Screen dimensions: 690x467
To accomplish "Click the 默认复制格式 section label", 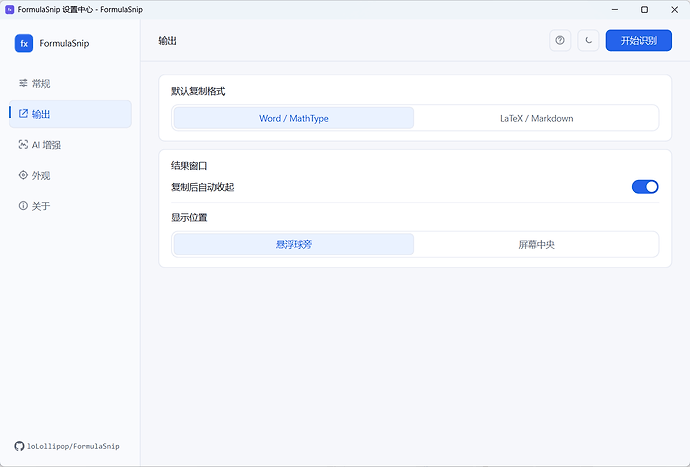I will pos(198,92).
